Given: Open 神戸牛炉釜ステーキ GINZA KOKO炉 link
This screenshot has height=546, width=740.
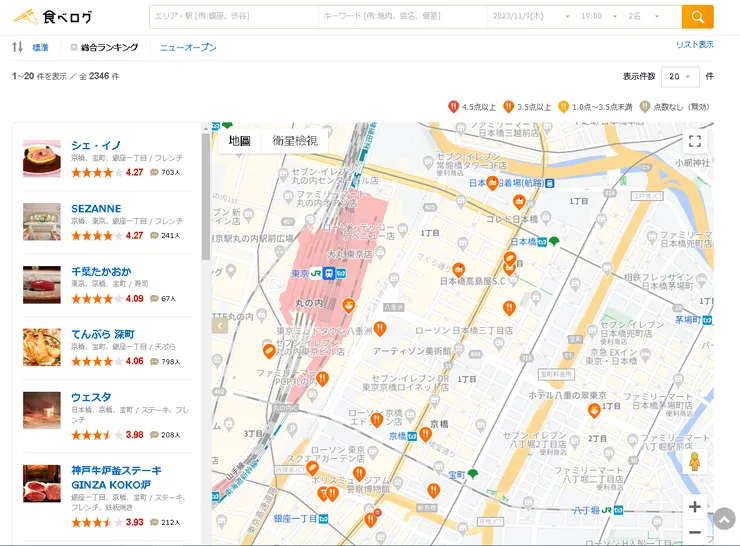Looking at the screenshot, I should coord(116,478).
